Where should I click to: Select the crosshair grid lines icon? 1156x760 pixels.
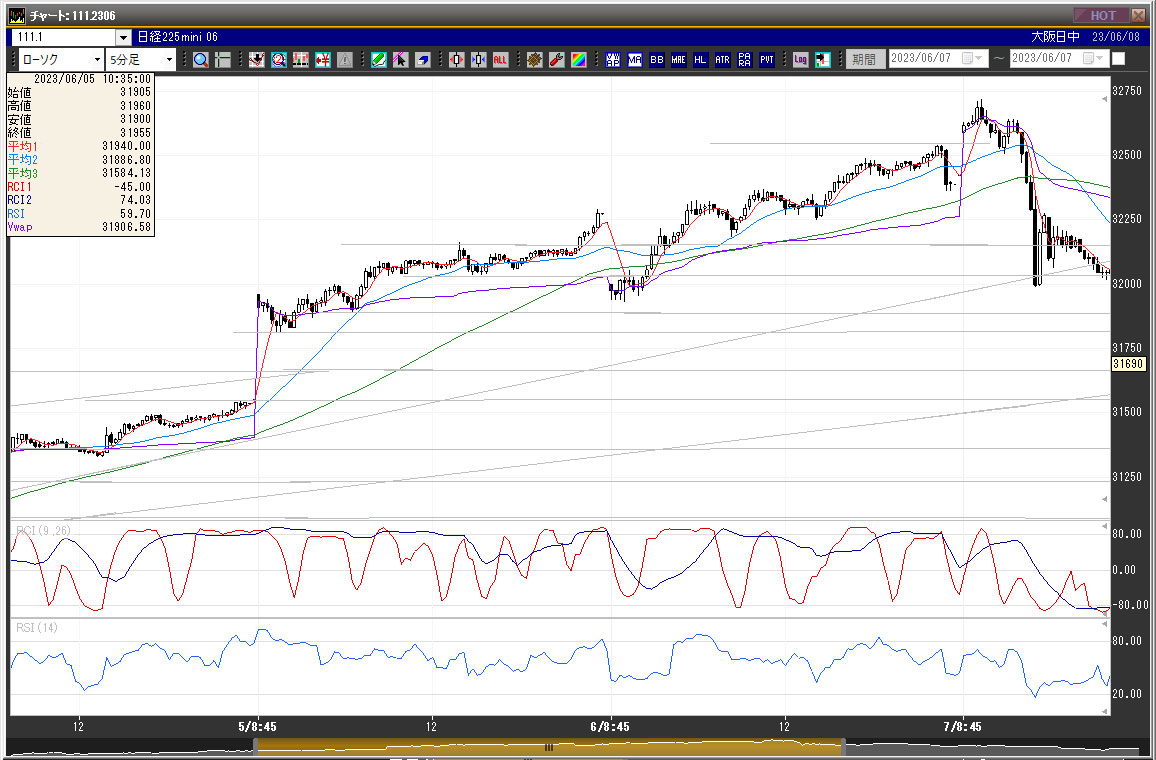click(x=223, y=60)
